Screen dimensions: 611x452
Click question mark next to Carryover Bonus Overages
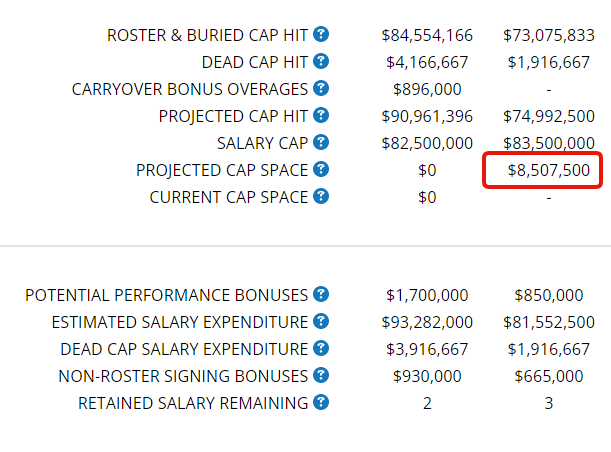tap(321, 88)
